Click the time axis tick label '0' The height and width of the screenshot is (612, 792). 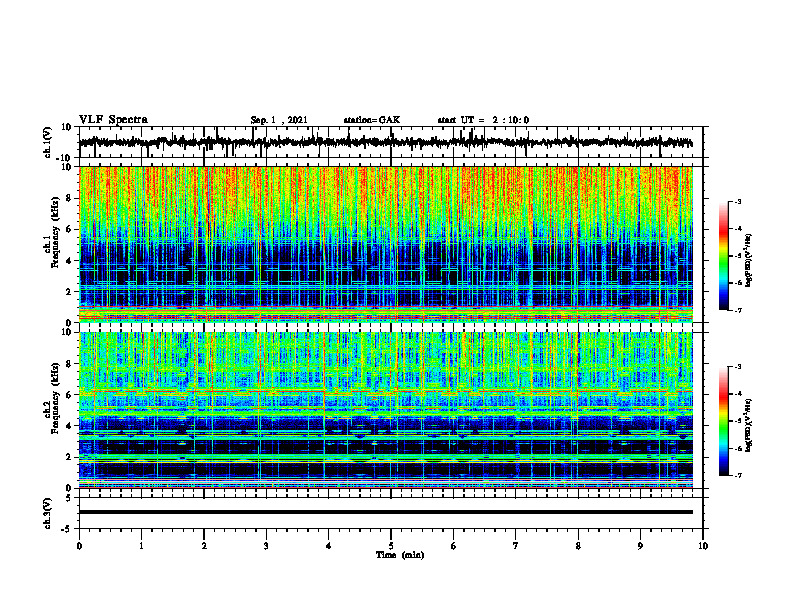click(x=79, y=546)
